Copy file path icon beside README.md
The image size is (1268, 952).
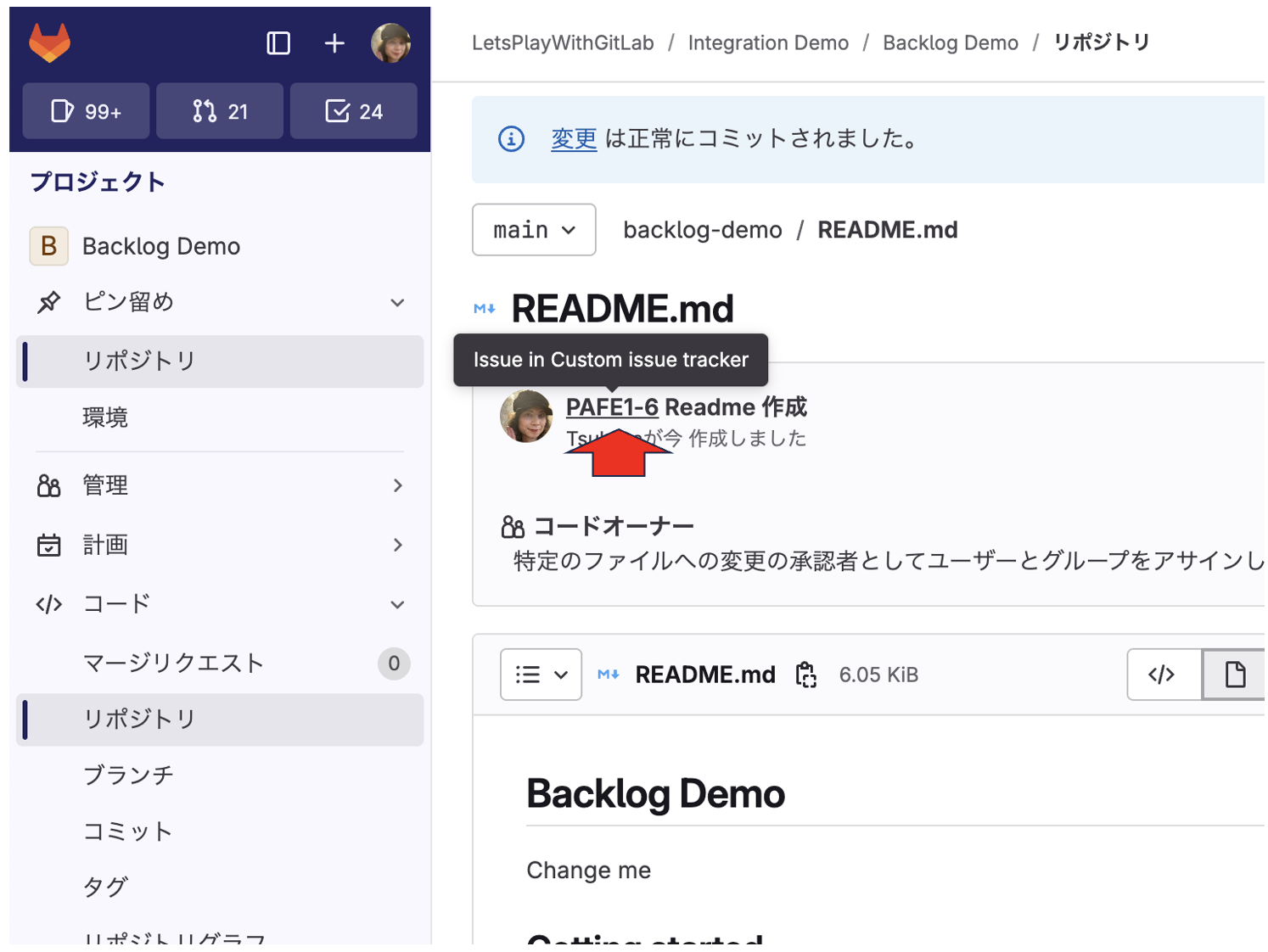[x=805, y=675]
